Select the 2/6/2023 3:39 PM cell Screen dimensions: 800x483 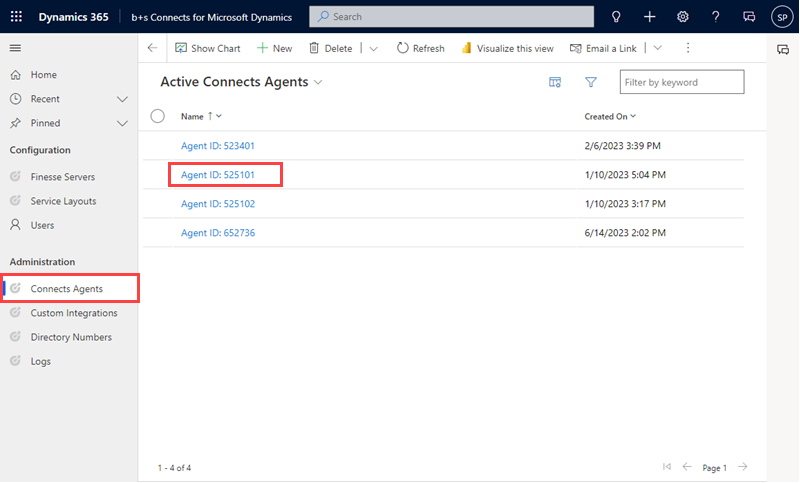(622, 146)
